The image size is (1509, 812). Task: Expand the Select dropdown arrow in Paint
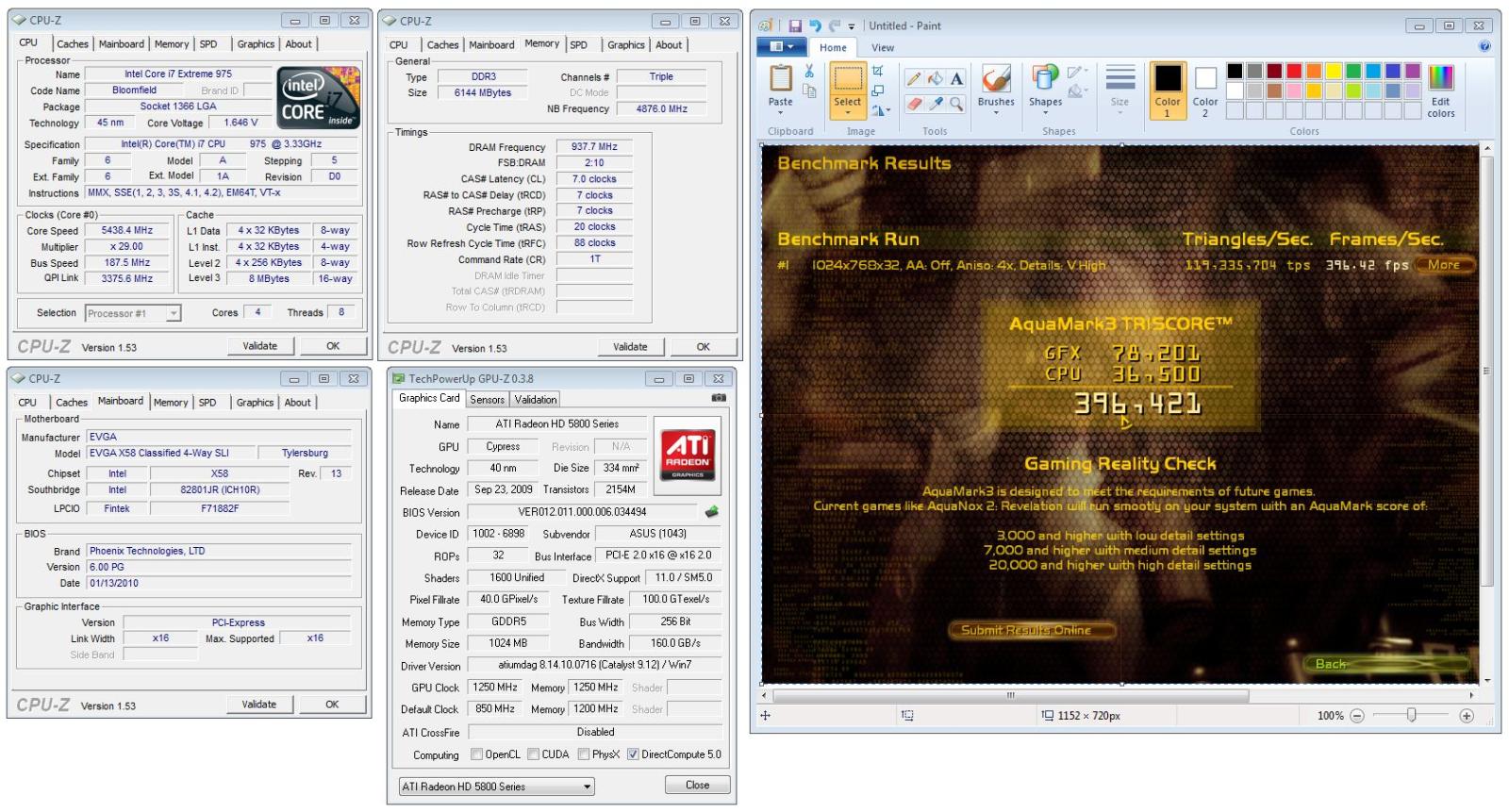tap(847, 113)
